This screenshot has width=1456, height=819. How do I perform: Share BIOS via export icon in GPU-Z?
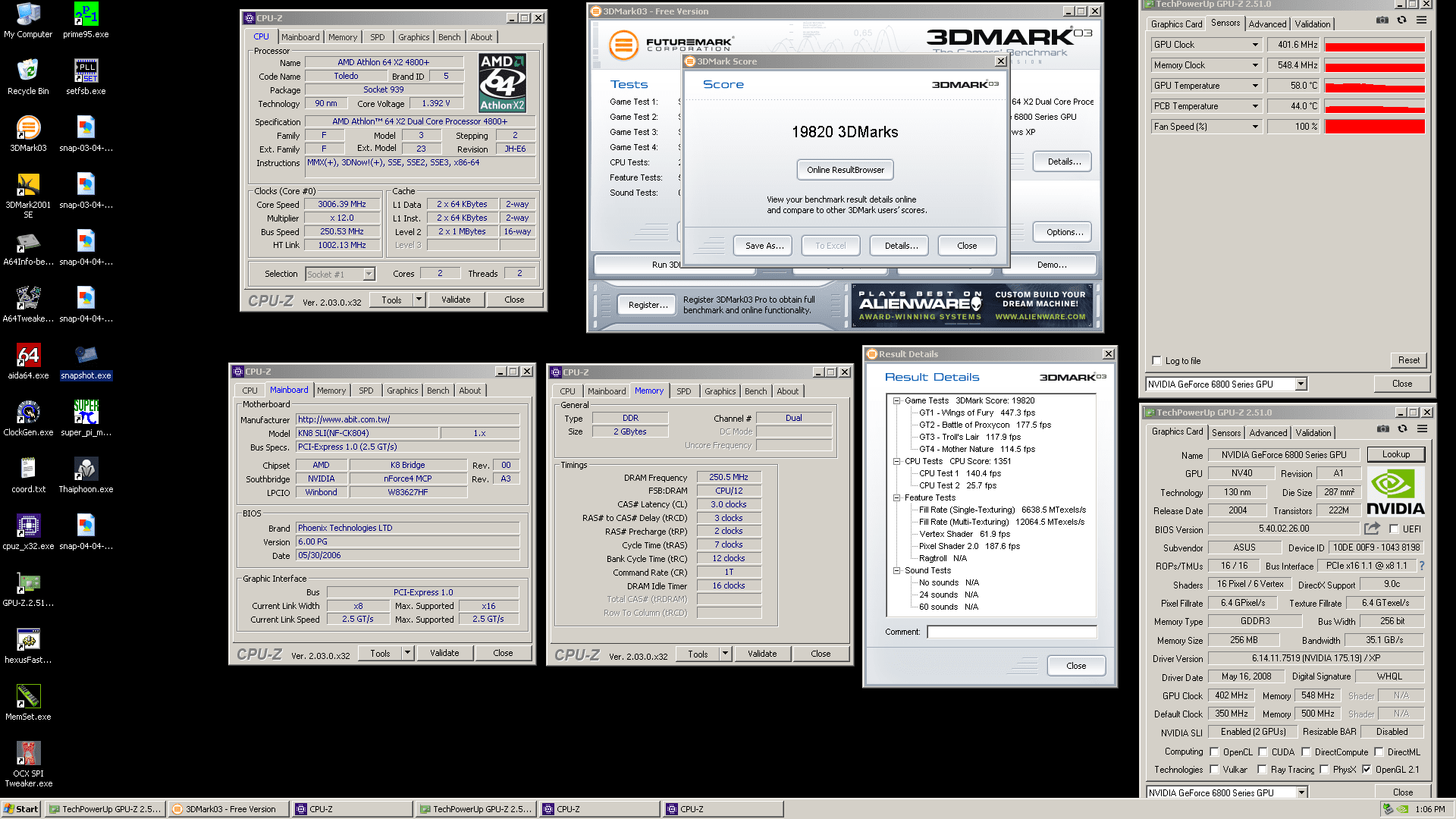click(1372, 529)
